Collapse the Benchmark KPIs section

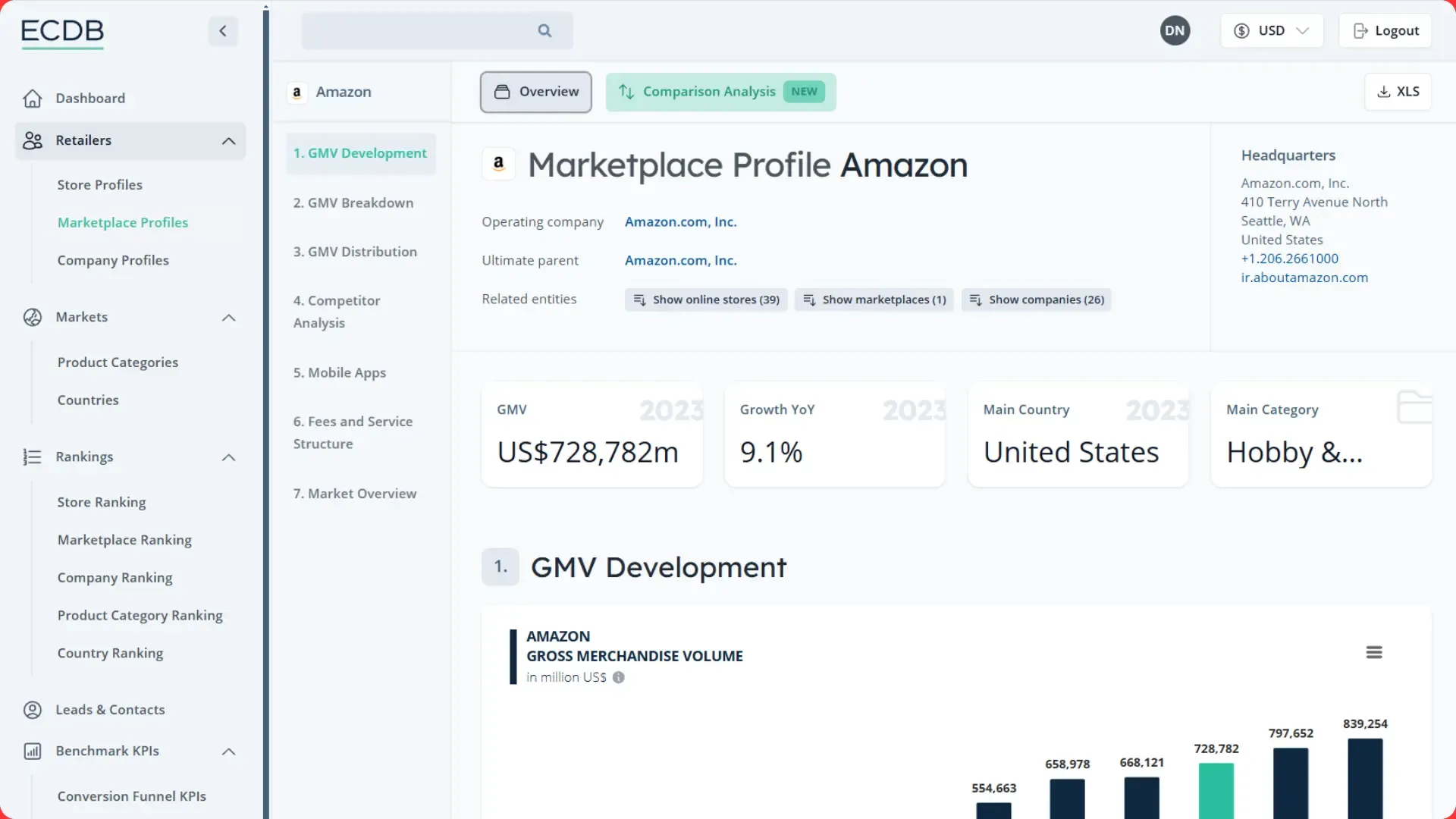pos(228,752)
